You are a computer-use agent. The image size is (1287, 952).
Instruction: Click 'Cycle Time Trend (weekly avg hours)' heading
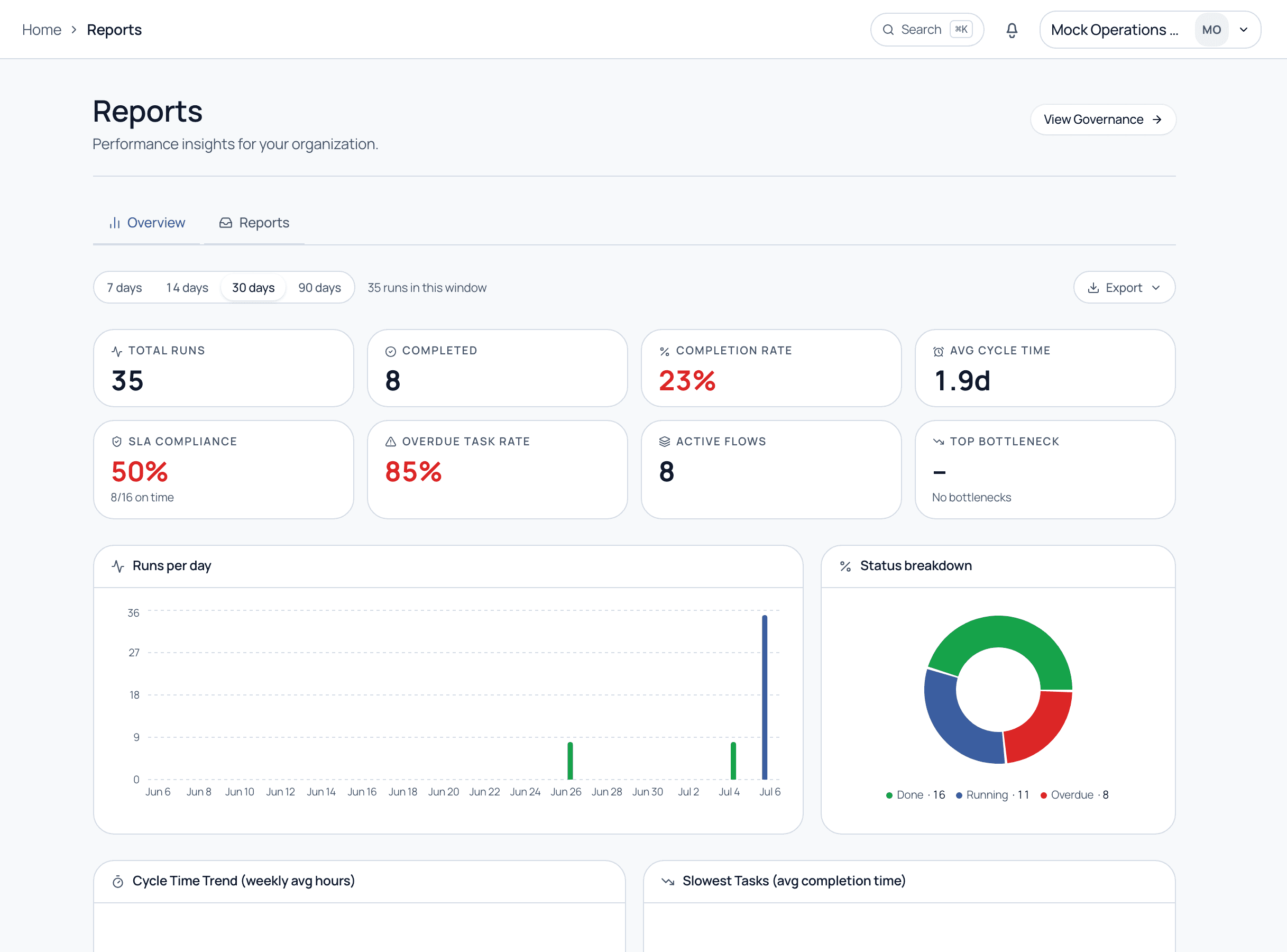244,882
